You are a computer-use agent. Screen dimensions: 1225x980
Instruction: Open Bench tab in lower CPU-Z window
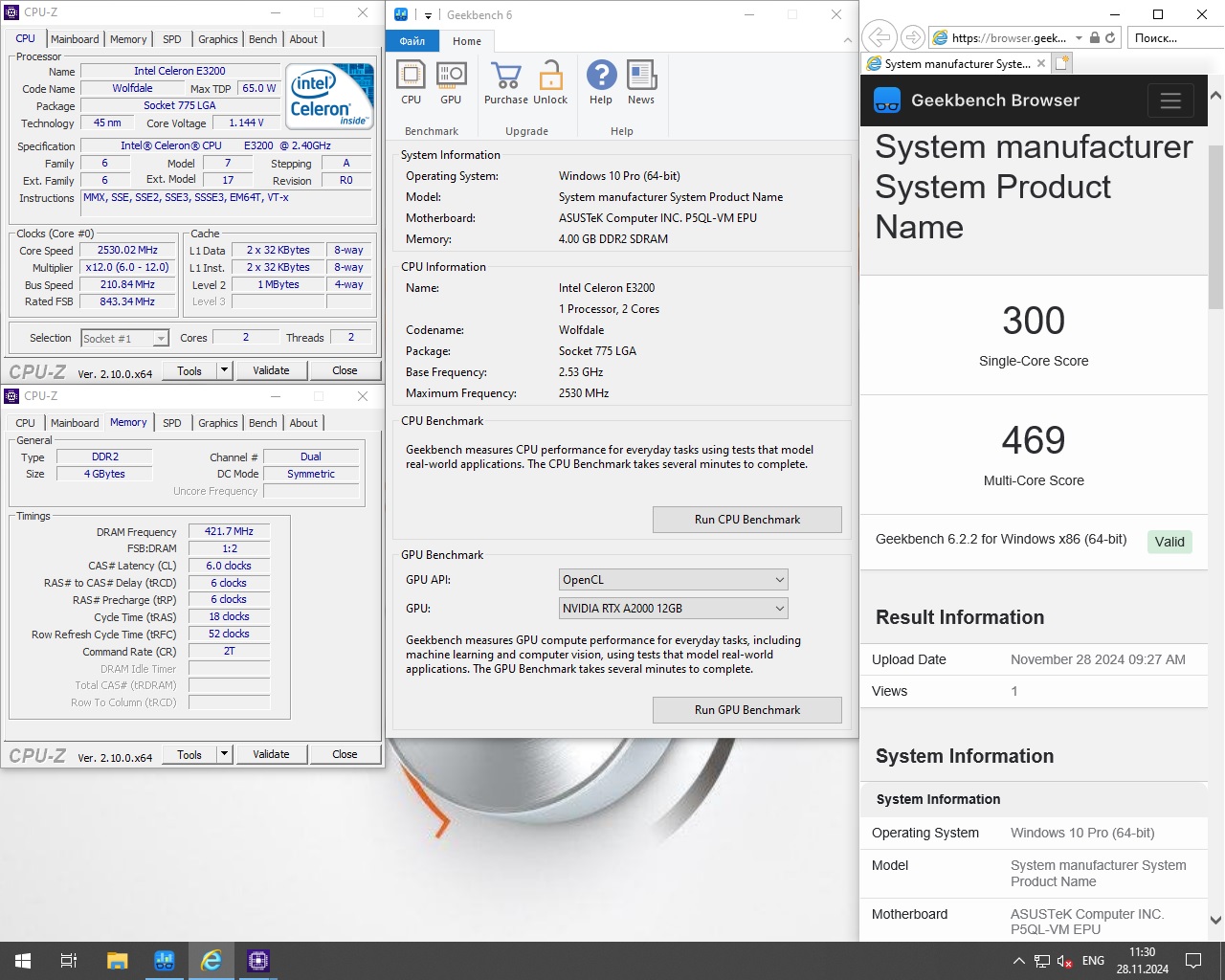click(x=263, y=423)
